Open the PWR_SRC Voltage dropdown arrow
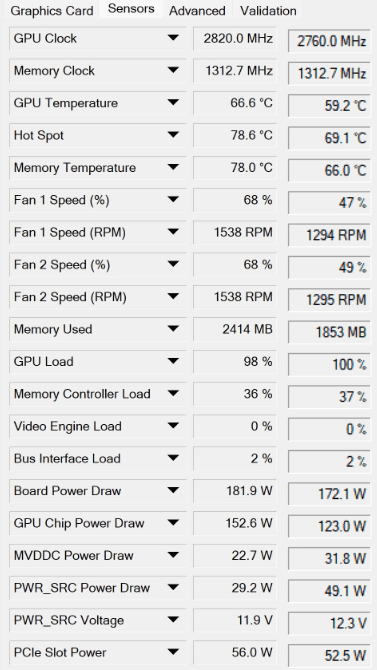This screenshot has height=670, width=377. pyautogui.click(x=173, y=620)
